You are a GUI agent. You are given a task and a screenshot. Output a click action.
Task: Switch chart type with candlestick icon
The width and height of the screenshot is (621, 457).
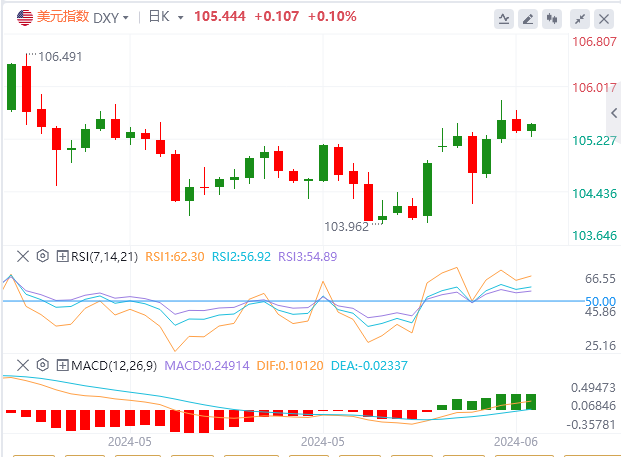(552, 19)
